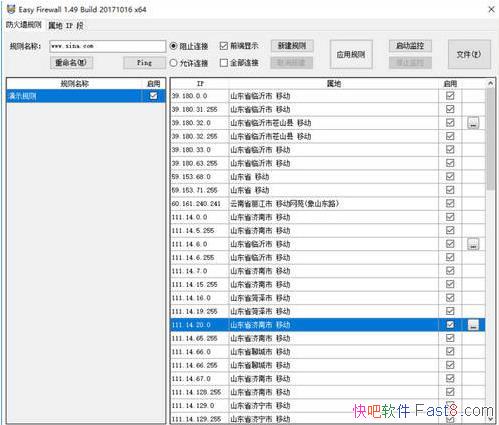Select the IP cell 111.14.15.255
The height and width of the screenshot is (425, 499).
(200, 284)
